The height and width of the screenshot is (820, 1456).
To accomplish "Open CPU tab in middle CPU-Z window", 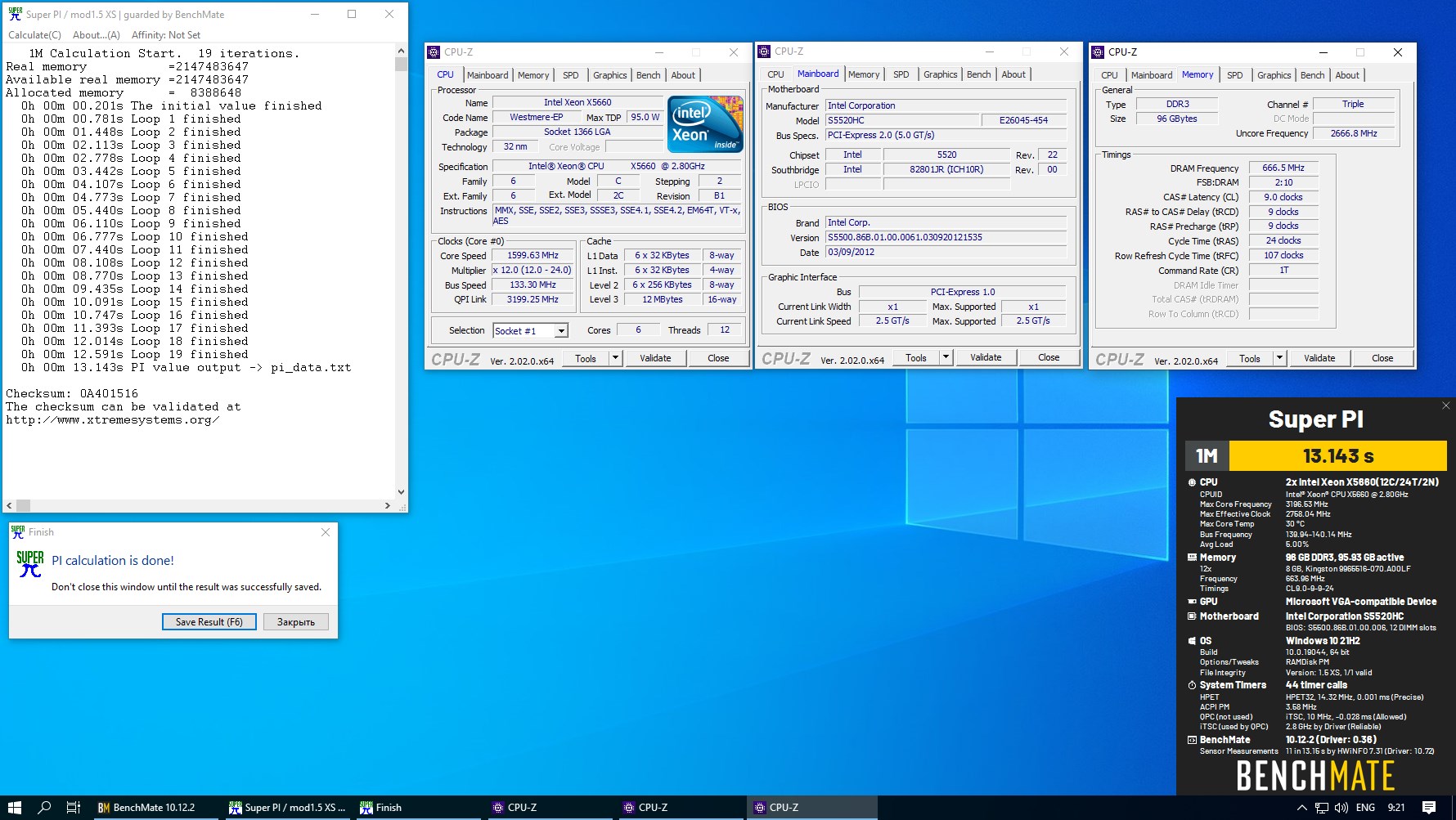I will [x=775, y=74].
